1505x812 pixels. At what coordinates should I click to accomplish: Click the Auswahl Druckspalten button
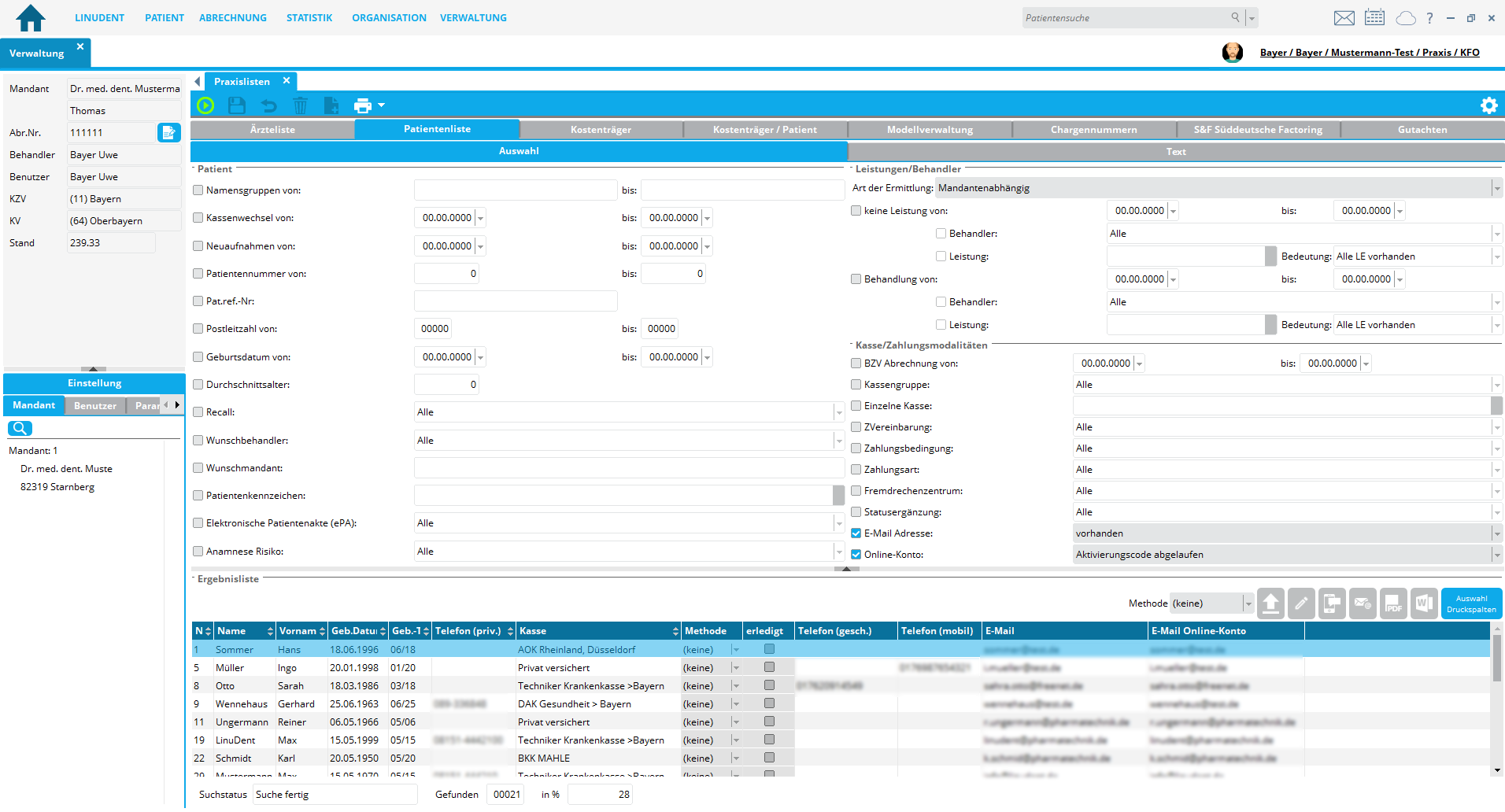[x=1470, y=603]
